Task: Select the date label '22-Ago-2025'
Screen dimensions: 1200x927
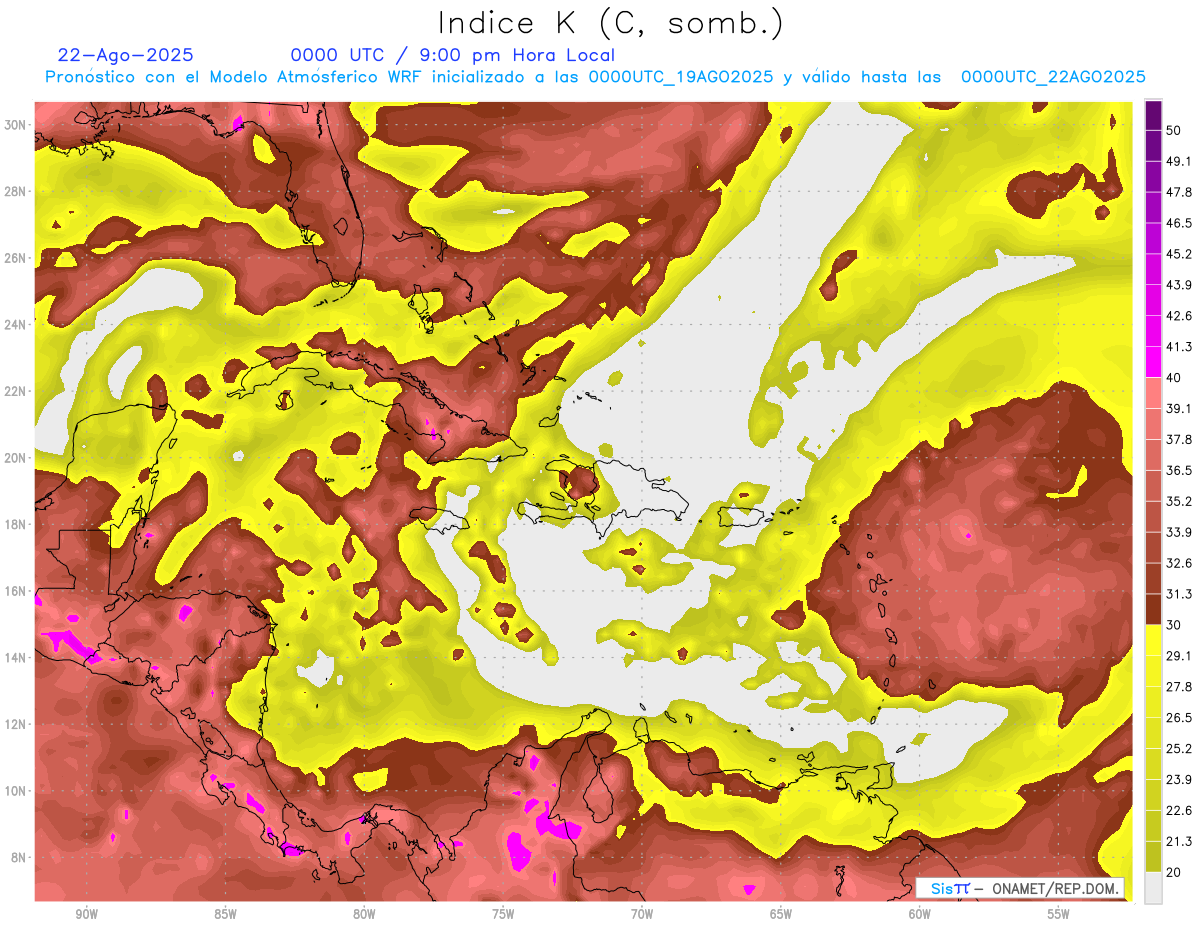Action: (126, 55)
